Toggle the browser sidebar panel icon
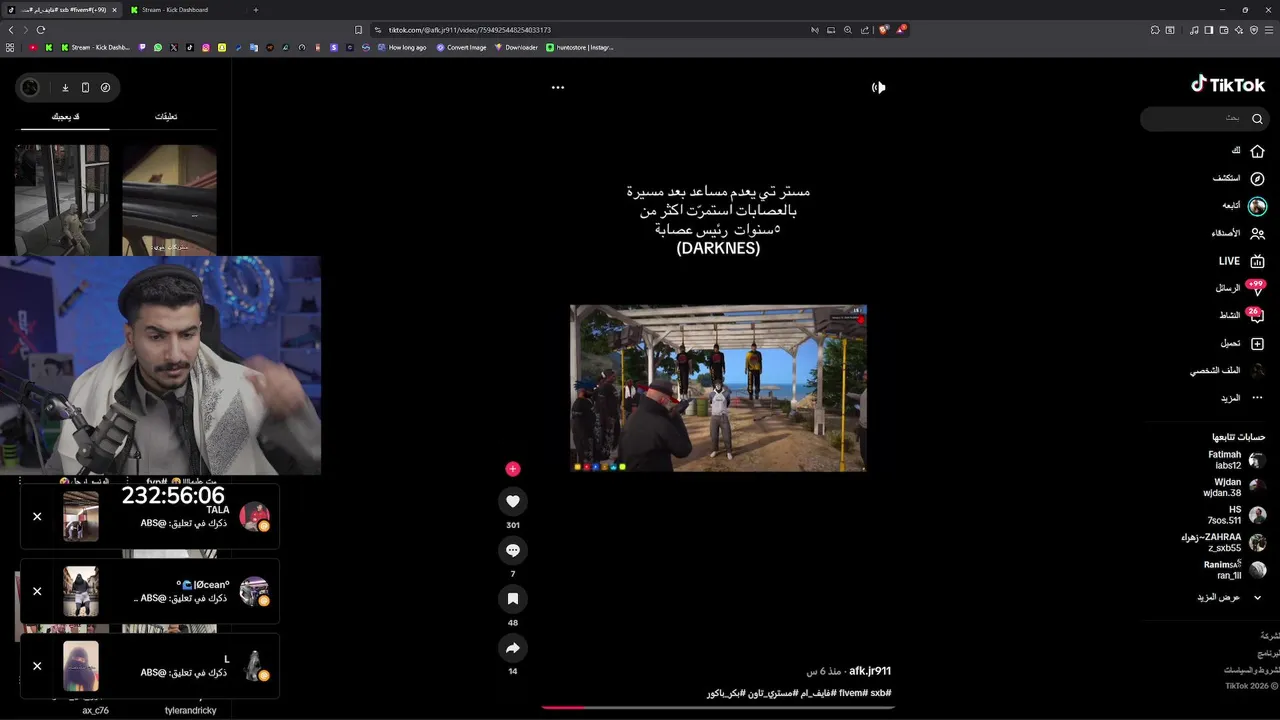This screenshot has width=1280, height=720. (x=1209, y=30)
